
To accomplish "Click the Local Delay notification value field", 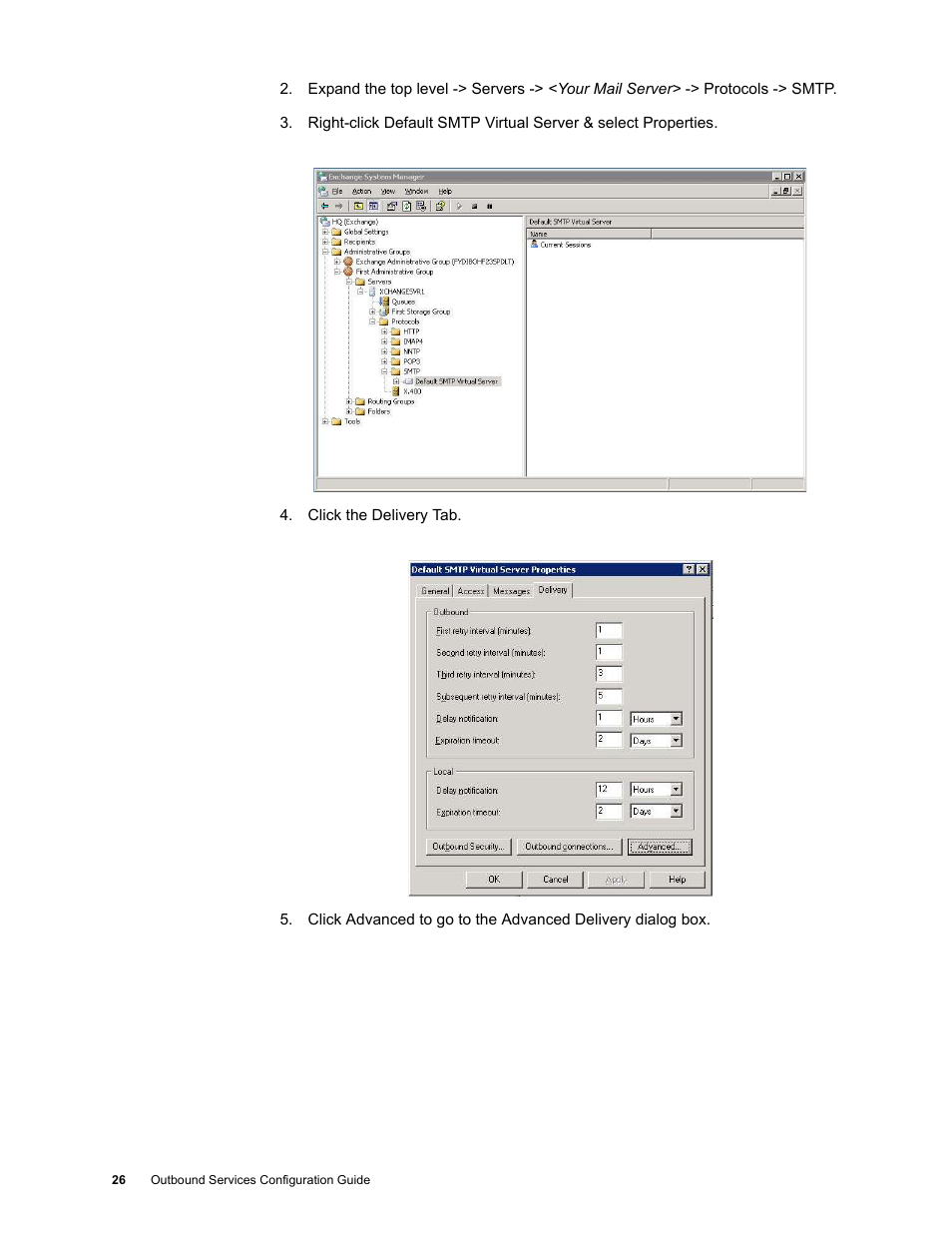I will pyautogui.click(x=609, y=790).
